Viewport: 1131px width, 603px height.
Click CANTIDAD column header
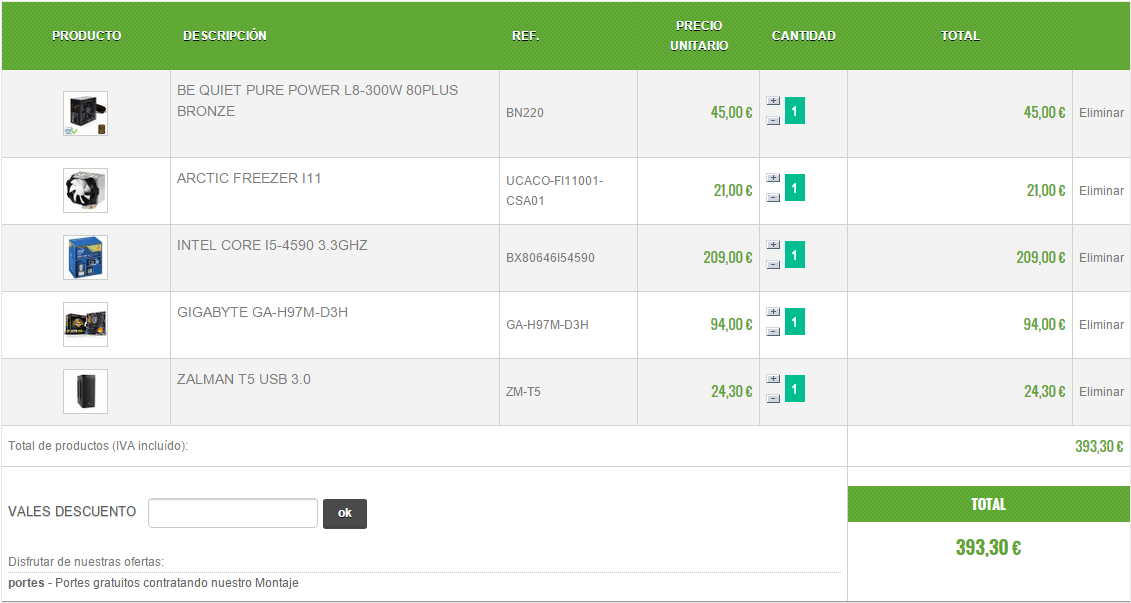click(x=804, y=35)
